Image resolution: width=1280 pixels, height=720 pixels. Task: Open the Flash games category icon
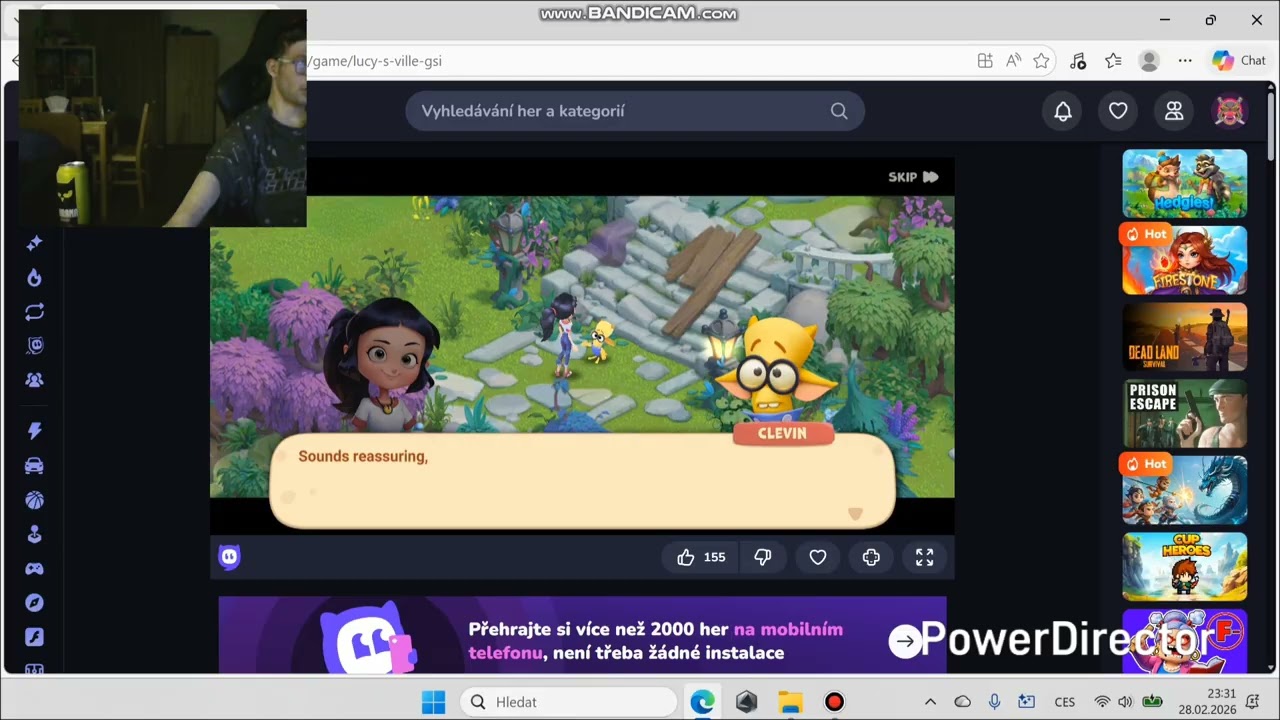34,637
